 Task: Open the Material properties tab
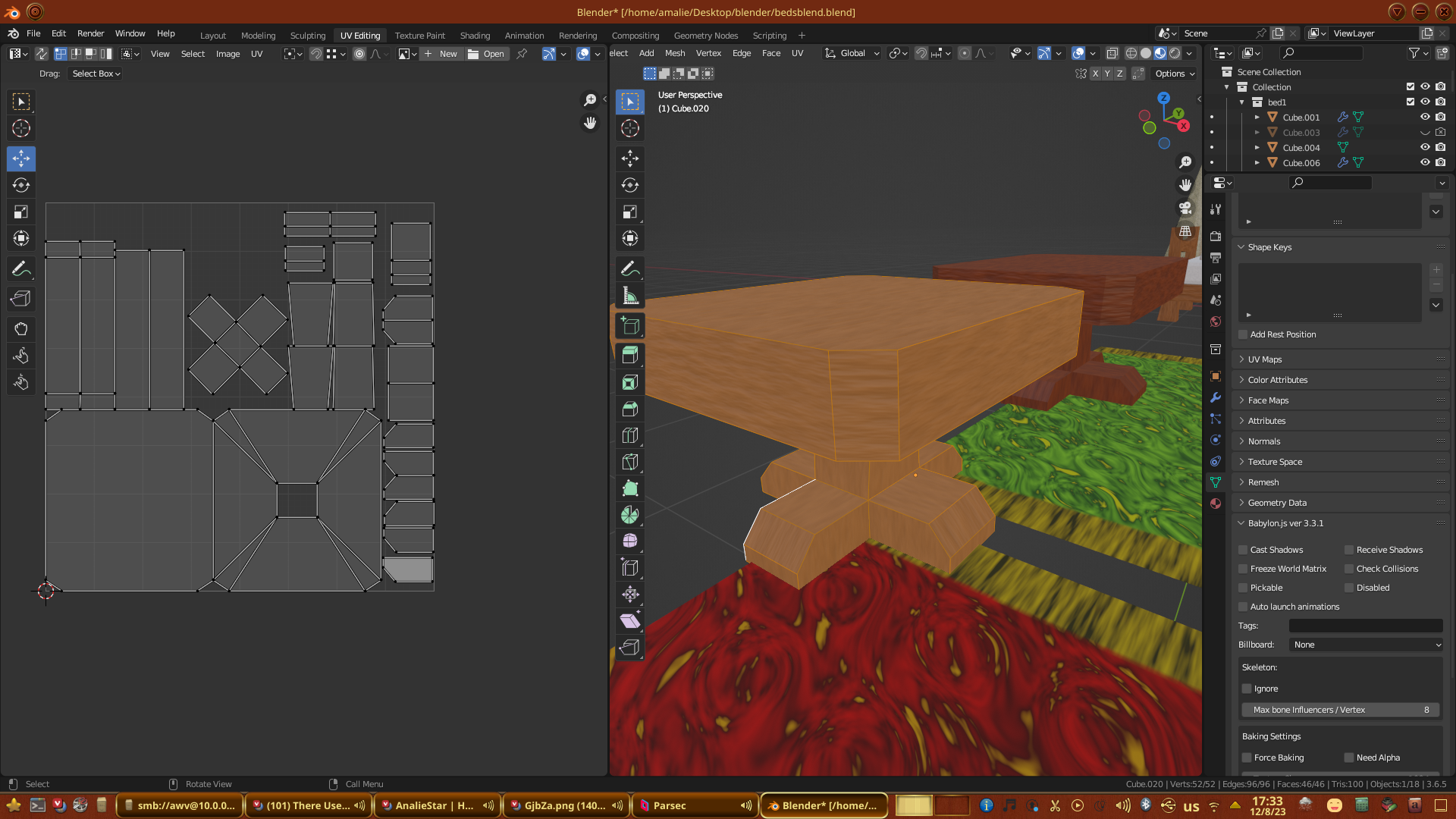point(1216,504)
